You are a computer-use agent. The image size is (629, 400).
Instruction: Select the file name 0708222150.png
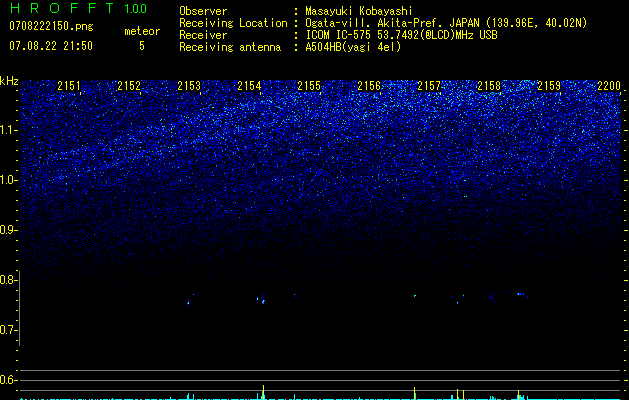coord(51,27)
